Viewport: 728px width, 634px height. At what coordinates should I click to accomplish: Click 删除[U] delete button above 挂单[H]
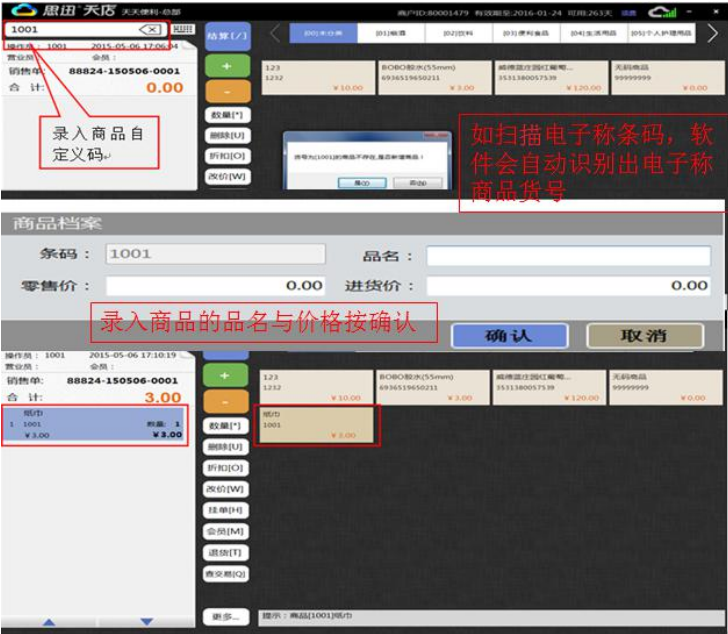click(226, 447)
